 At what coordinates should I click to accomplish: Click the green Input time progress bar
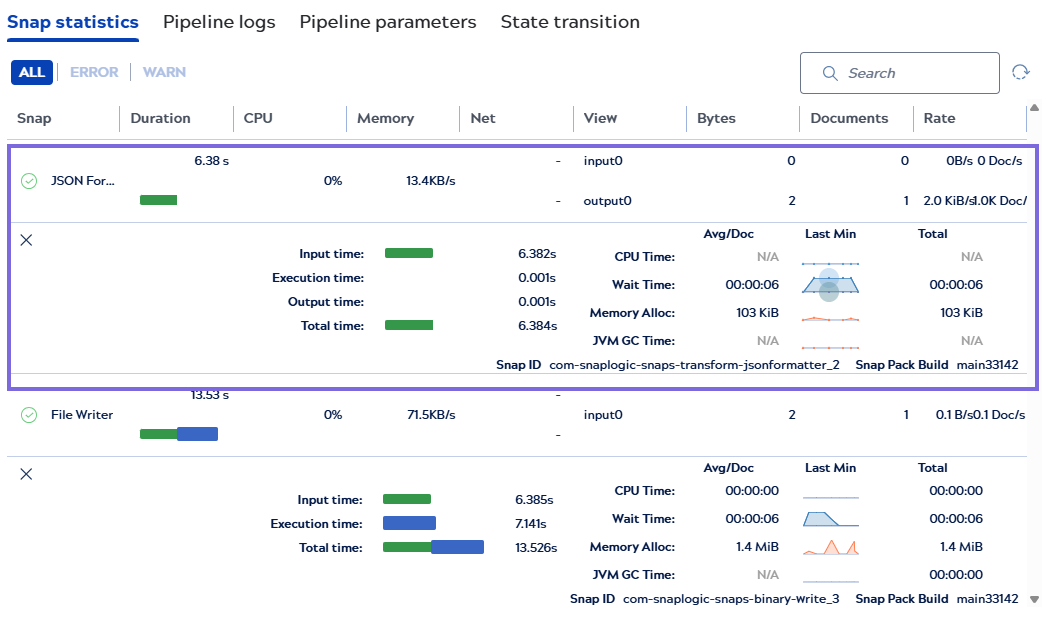click(x=409, y=253)
